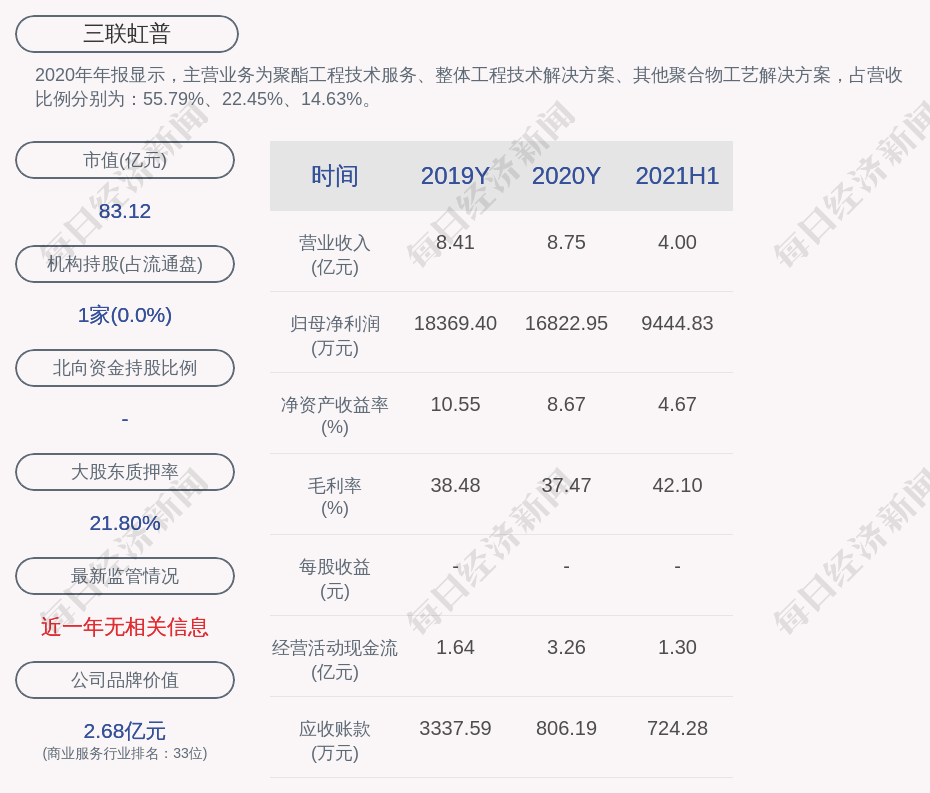Click the 2020年年报显示 description paragraph
This screenshot has height=793, width=930.
[469, 87]
